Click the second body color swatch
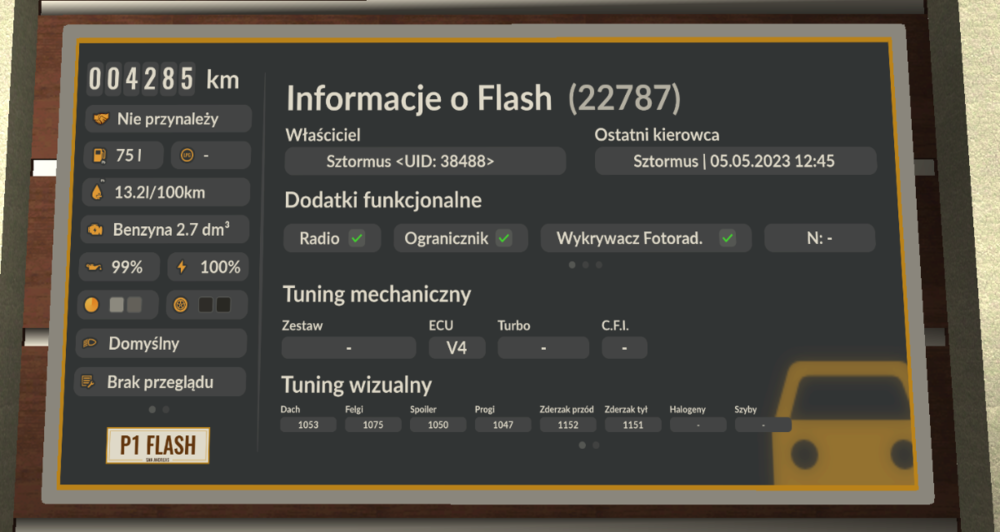The width and height of the screenshot is (1000, 532). (x=135, y=305)
